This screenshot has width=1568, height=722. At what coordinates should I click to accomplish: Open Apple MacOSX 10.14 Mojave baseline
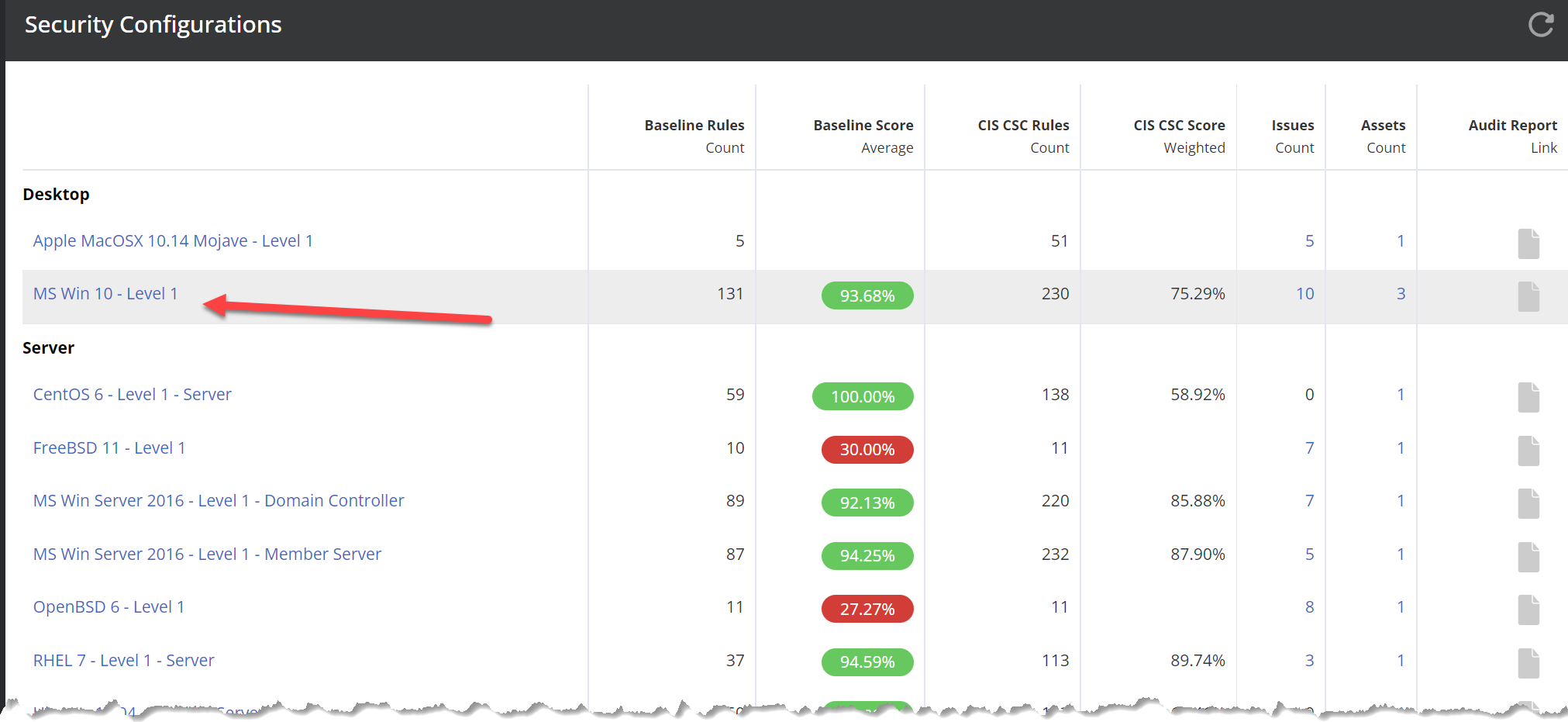(173, 241)
